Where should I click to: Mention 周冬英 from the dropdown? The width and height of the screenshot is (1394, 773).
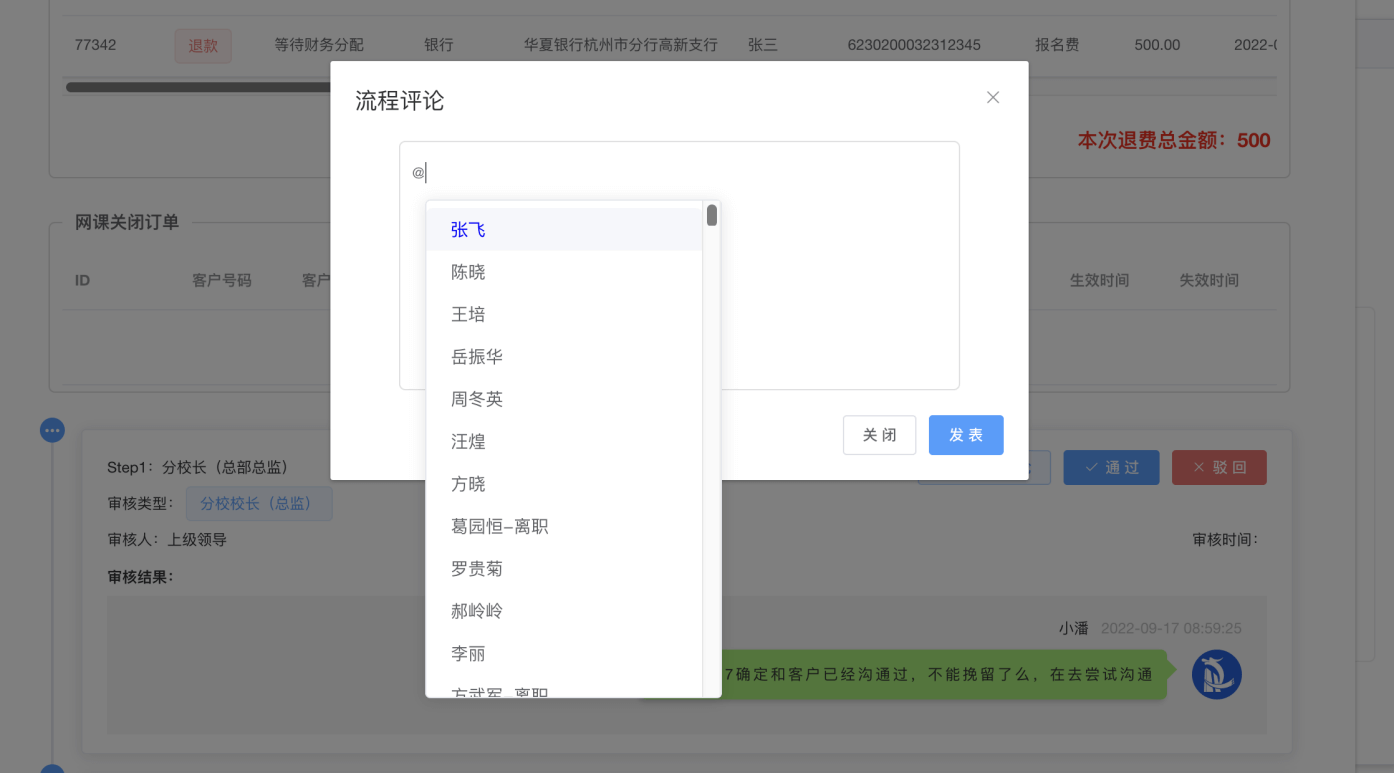tap(477, 399)
